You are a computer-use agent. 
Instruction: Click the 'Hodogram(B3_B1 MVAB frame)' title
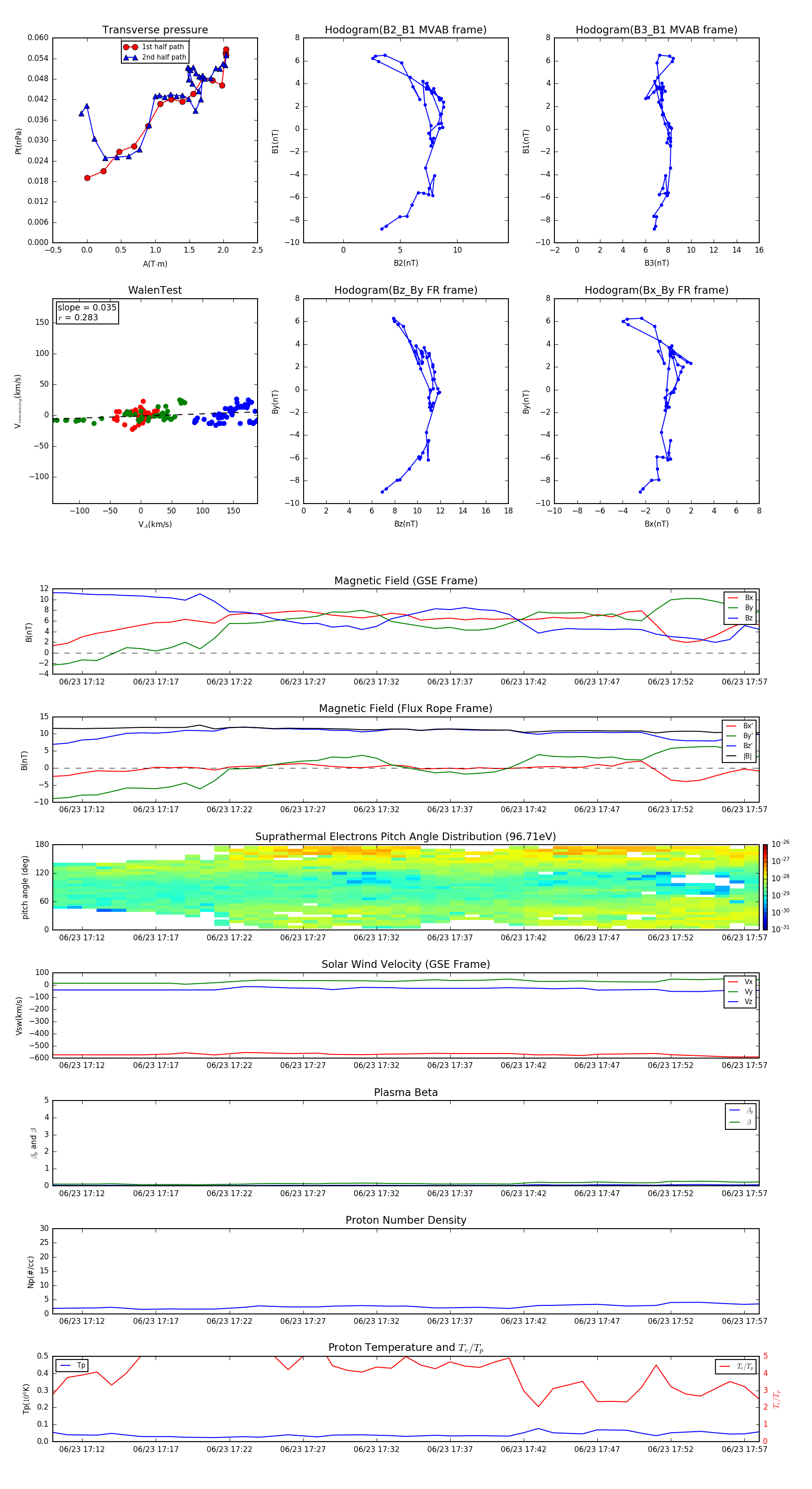tap(656, 30)
